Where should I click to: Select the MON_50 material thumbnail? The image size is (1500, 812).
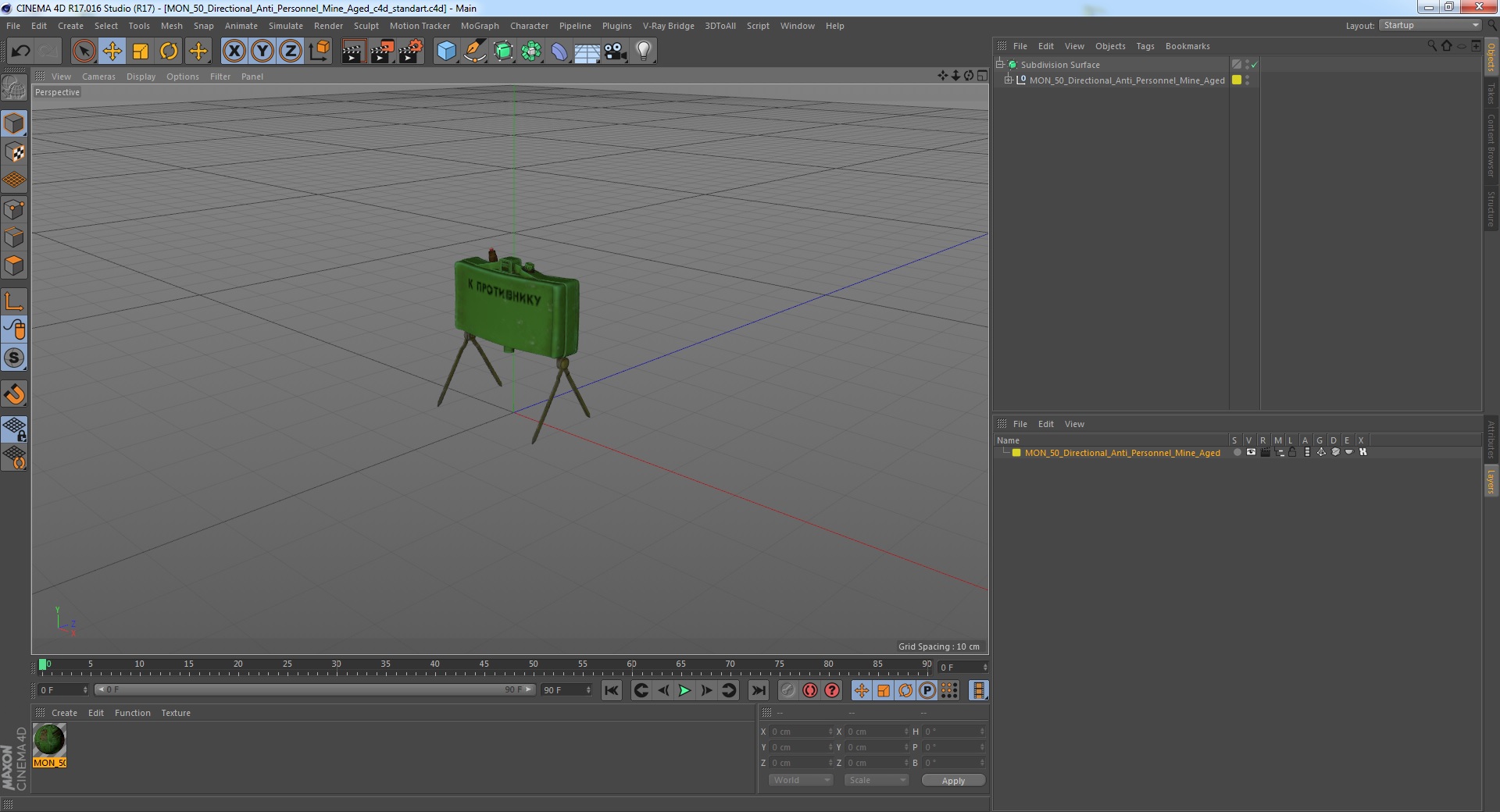[49, 739]
